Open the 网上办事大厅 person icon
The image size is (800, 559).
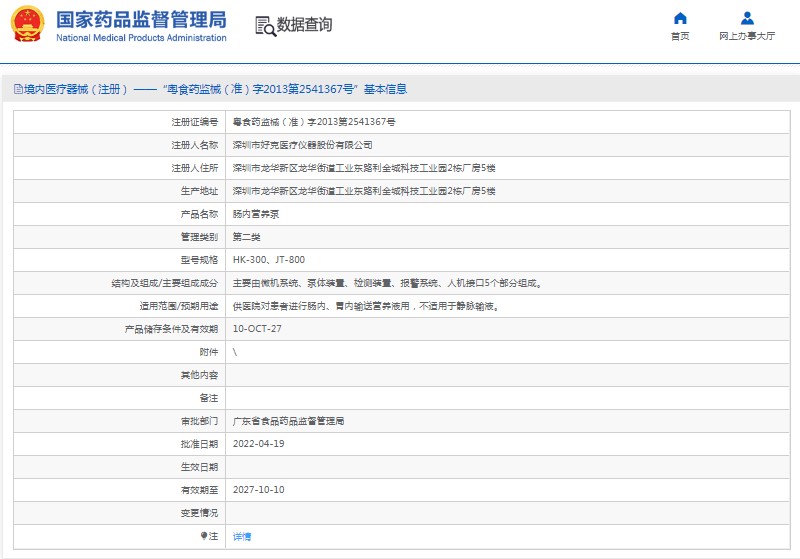[747, 18]
